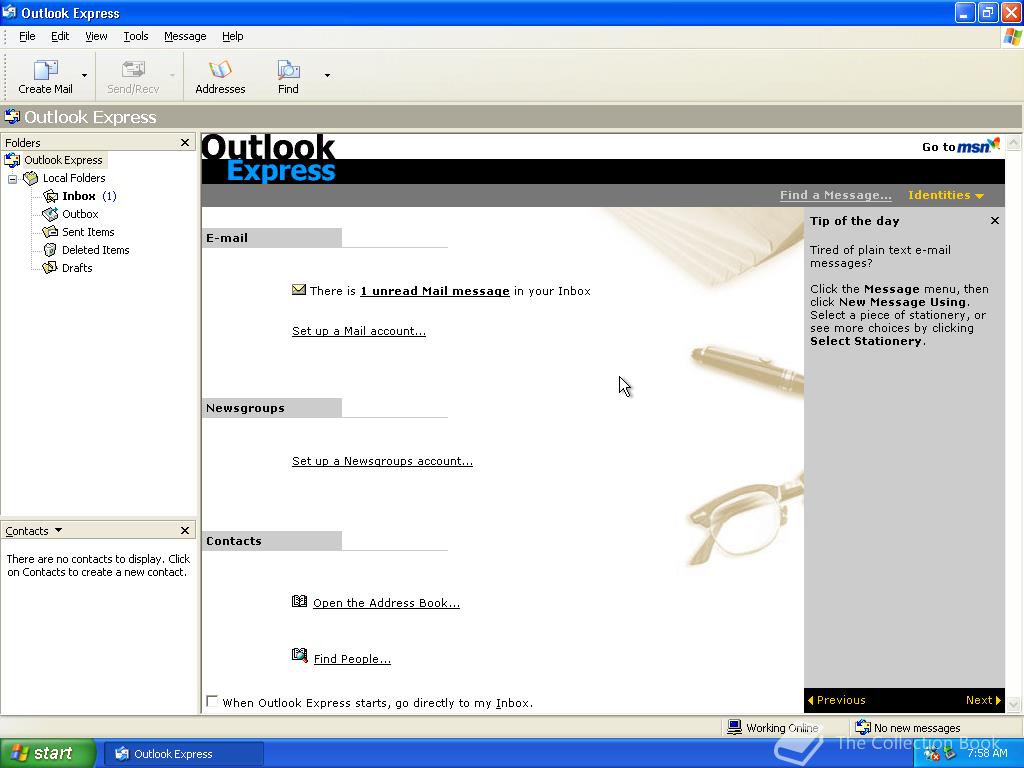The width and height of the screenshot is (1024, 768).
Task: Click the Working Online status icon
Action: 735,727
